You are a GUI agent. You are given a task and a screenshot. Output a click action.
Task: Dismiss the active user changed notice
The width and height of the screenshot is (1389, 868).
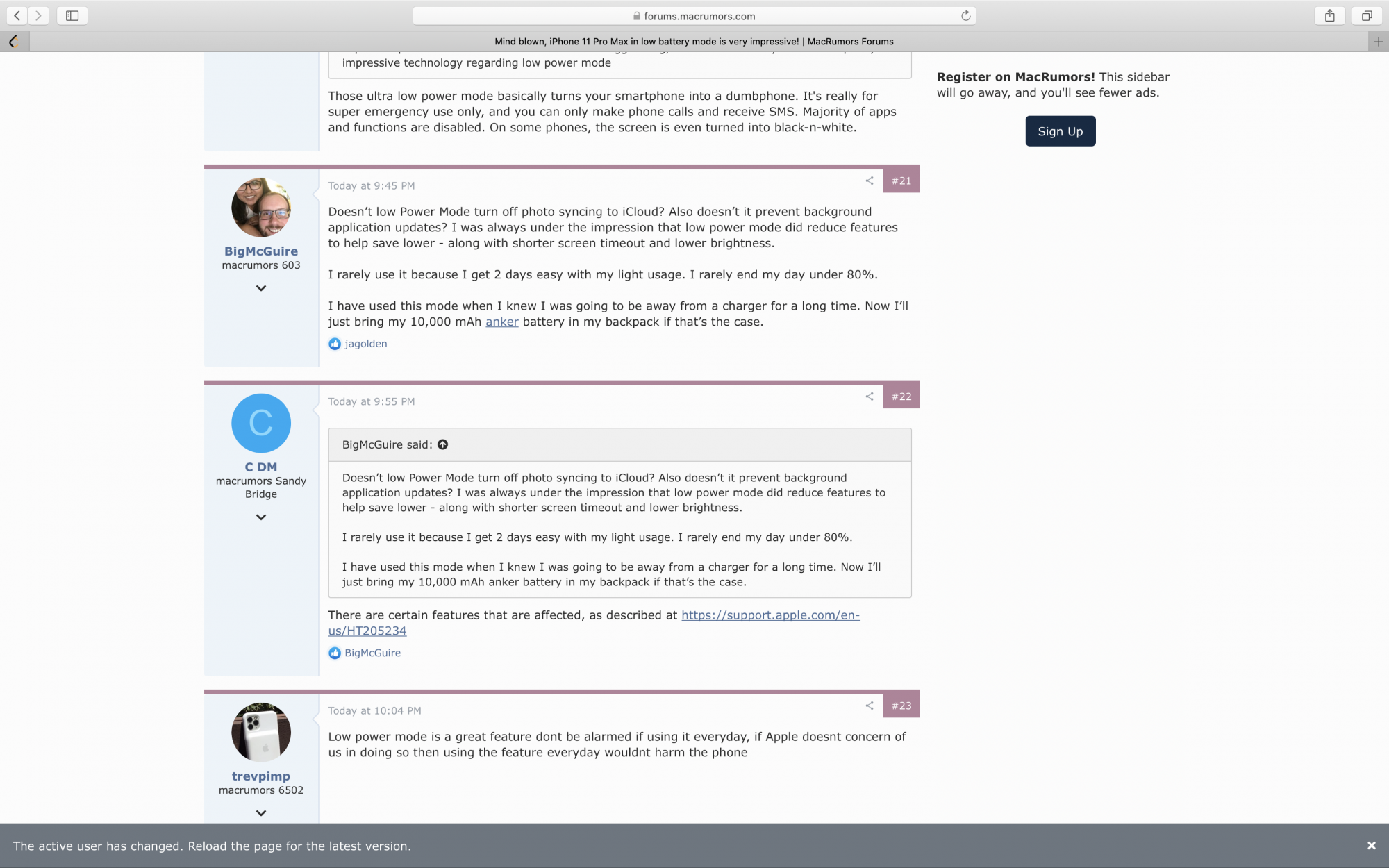(1371, 846)
